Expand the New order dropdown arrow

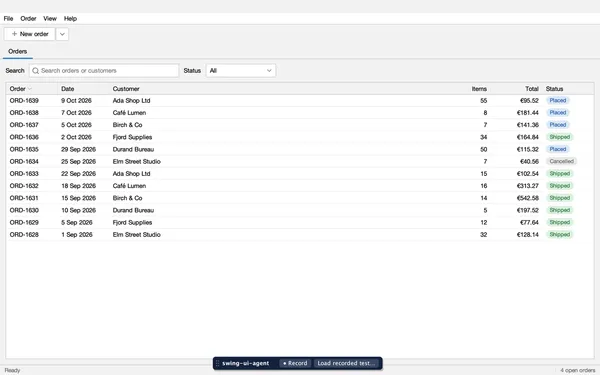tap(62, 34)
